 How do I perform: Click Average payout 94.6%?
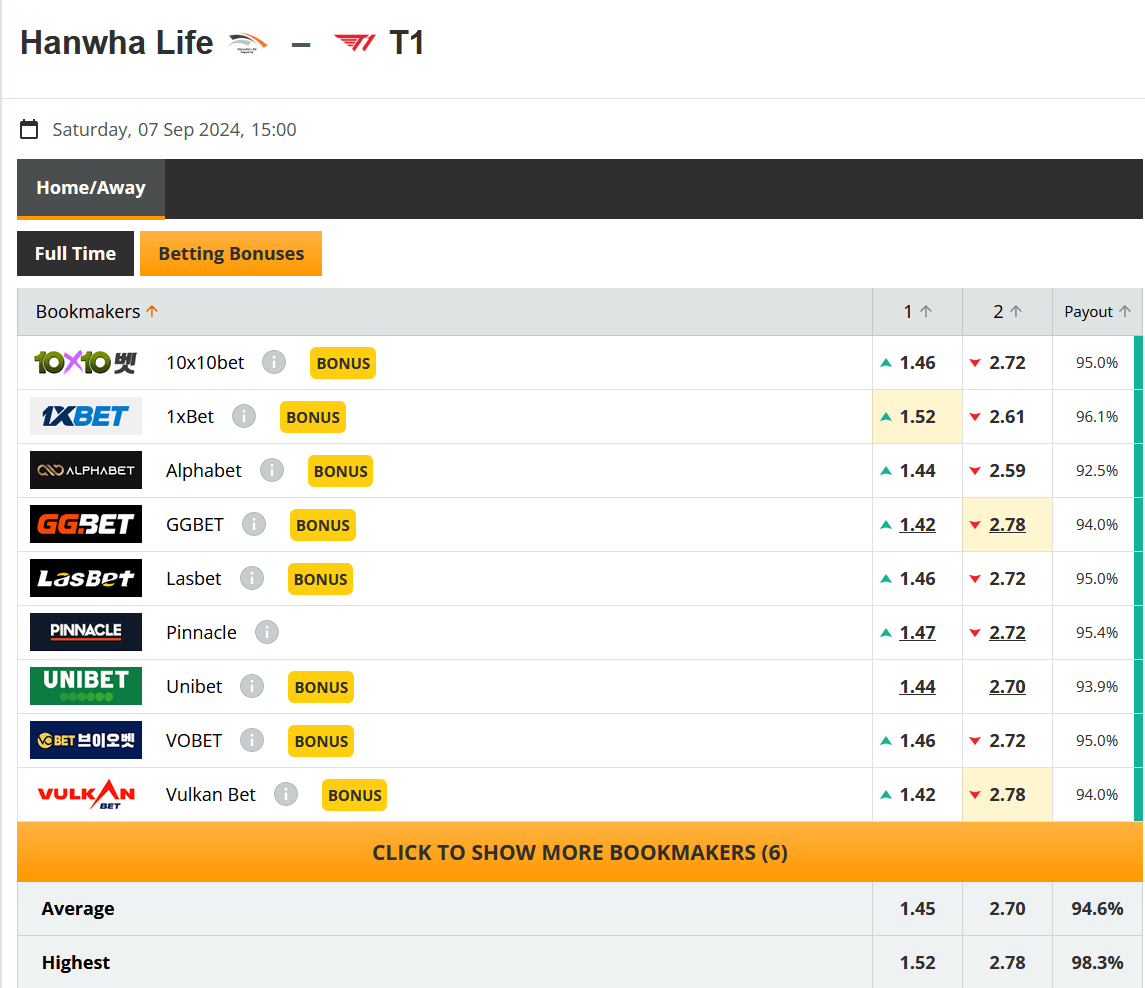[1097, 908]
